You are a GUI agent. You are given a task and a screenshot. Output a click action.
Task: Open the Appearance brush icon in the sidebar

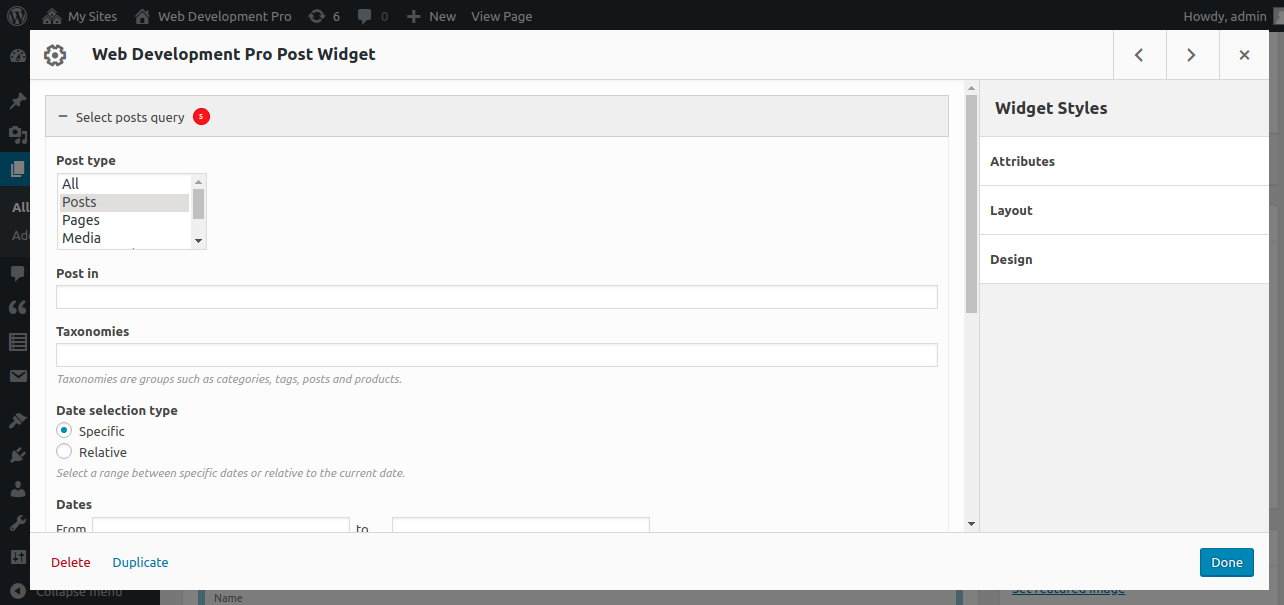pos(17,421)
